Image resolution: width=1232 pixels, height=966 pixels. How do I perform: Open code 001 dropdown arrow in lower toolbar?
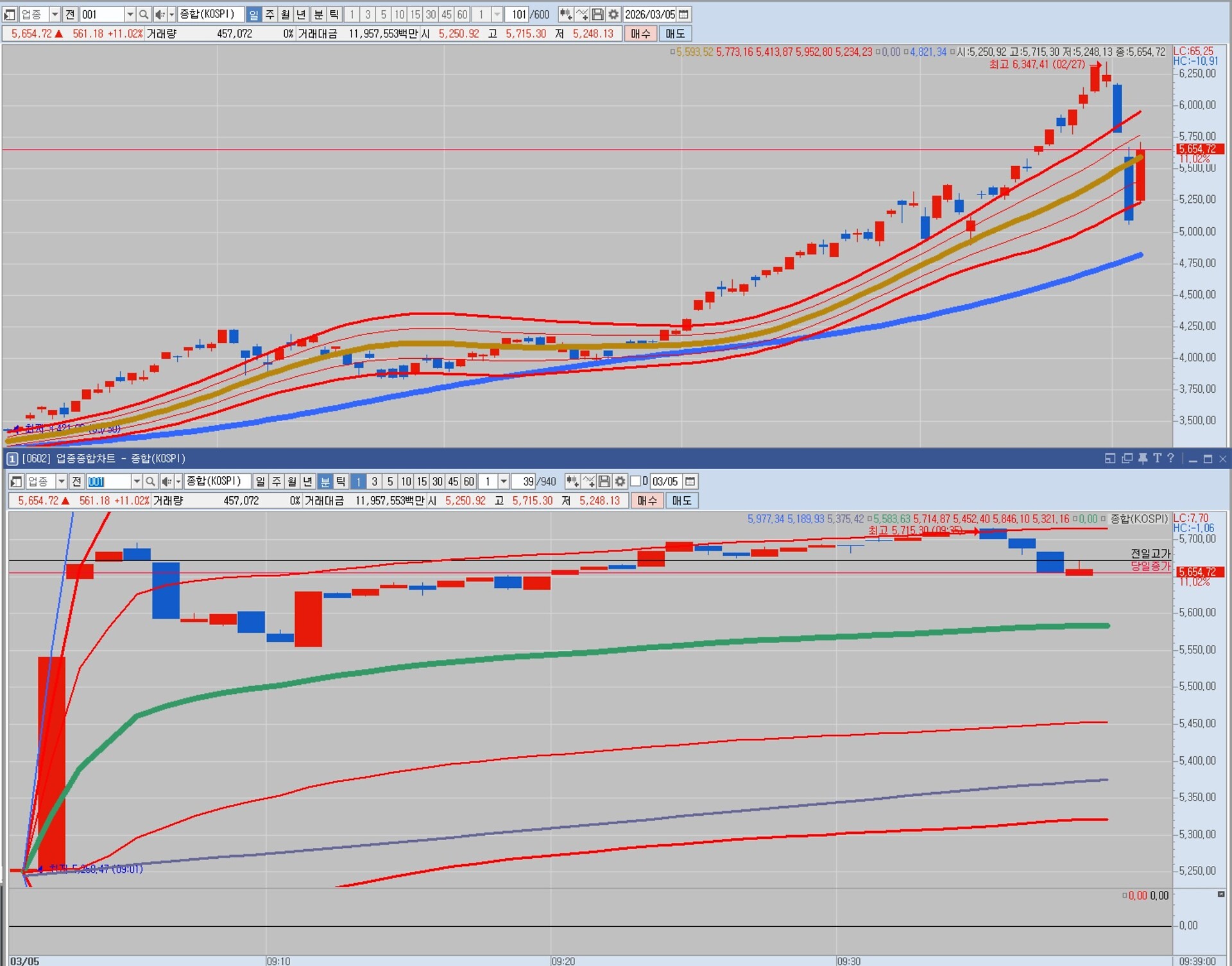(137, 481)
